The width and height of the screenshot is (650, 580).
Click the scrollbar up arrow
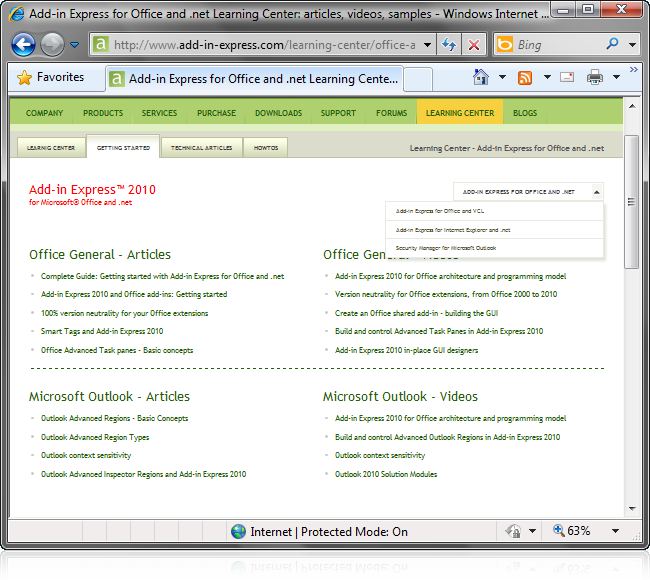click(x=632, y=107)
